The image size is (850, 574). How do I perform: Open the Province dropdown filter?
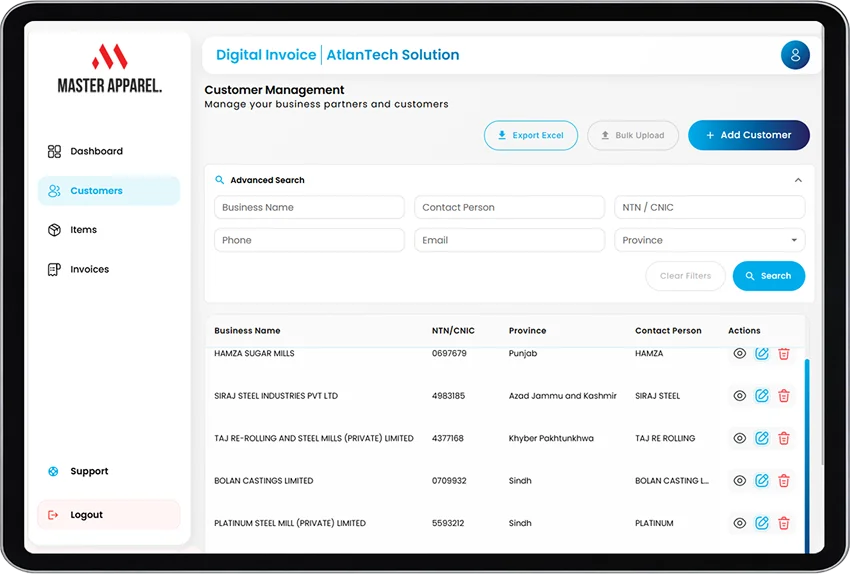709,240
